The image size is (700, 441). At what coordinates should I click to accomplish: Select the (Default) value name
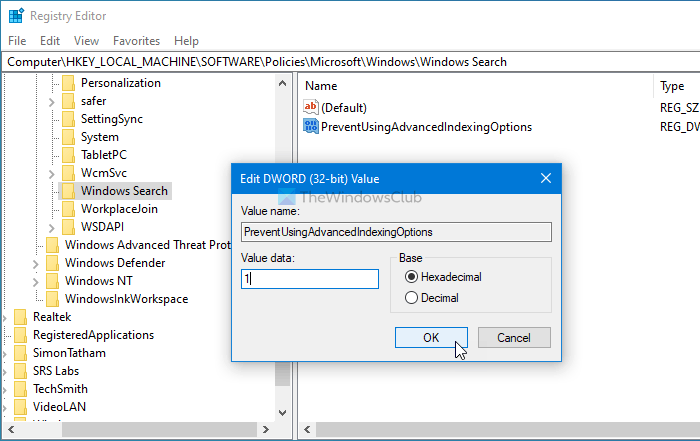(344, 108)
